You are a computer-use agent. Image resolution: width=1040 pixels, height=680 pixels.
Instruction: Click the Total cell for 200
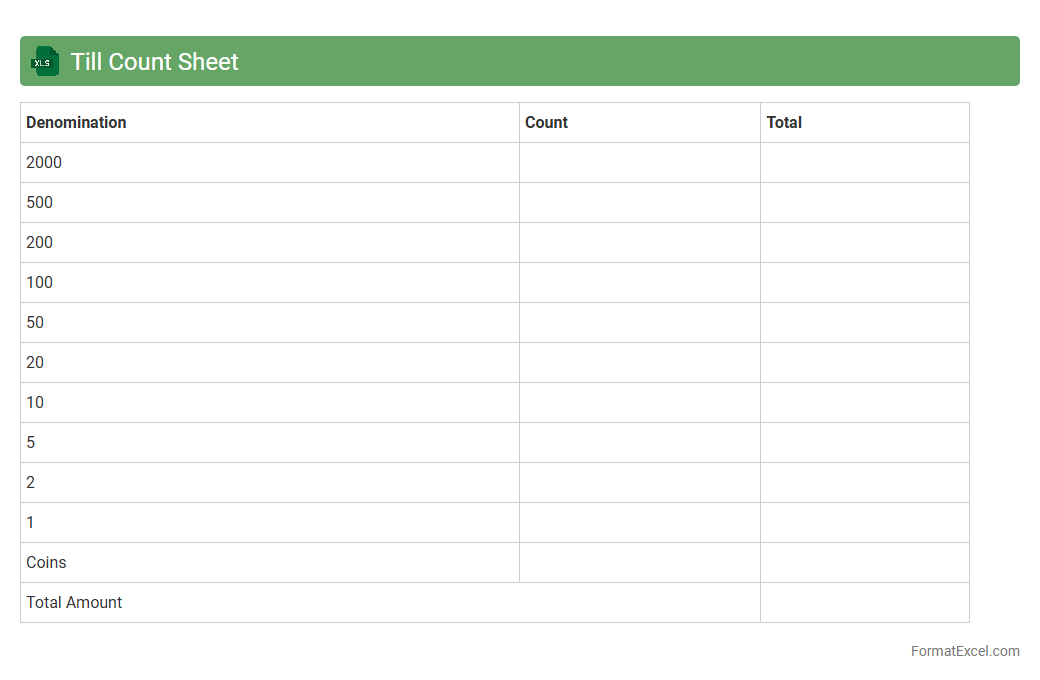coord(864,242)
